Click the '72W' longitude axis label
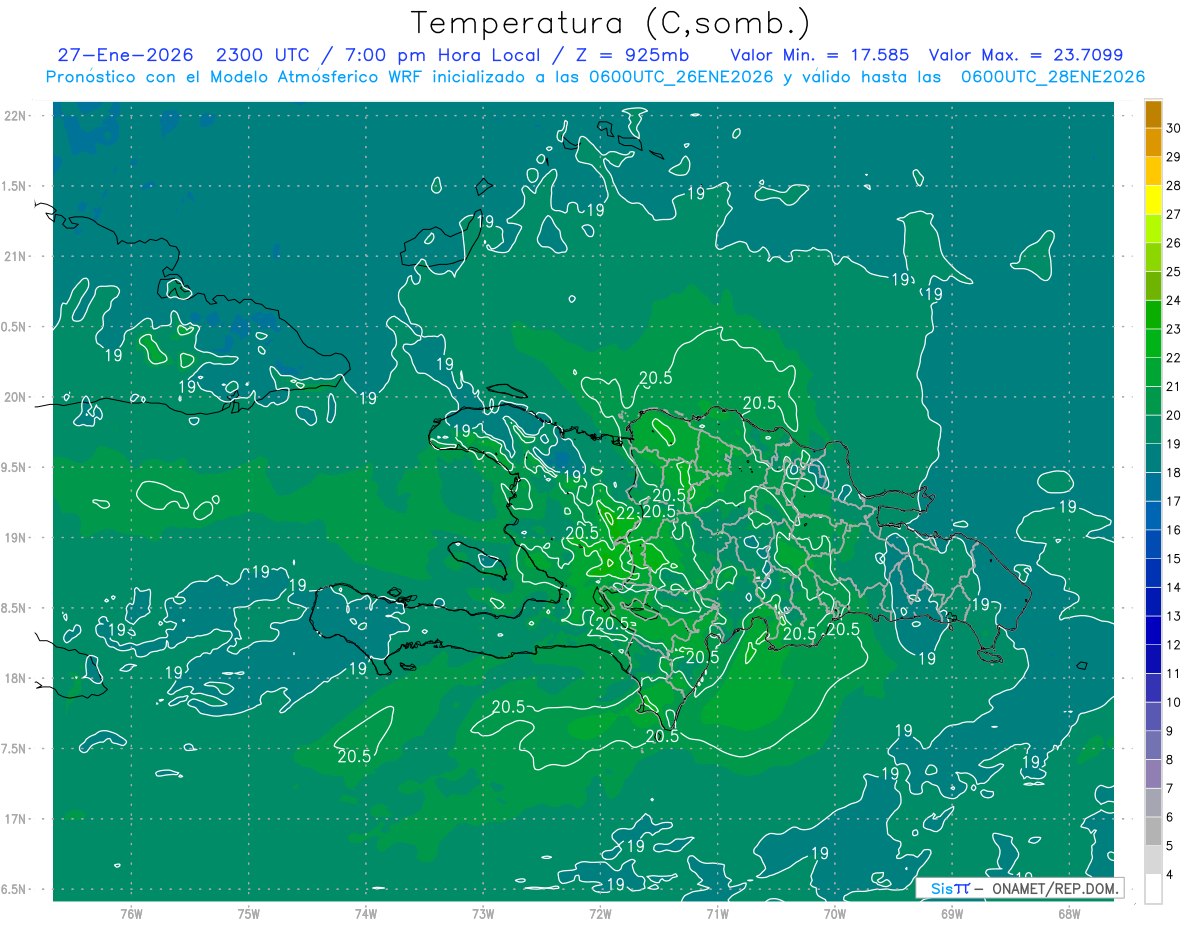The height and width of the screenshot is (927, 1200). [600, 913]
